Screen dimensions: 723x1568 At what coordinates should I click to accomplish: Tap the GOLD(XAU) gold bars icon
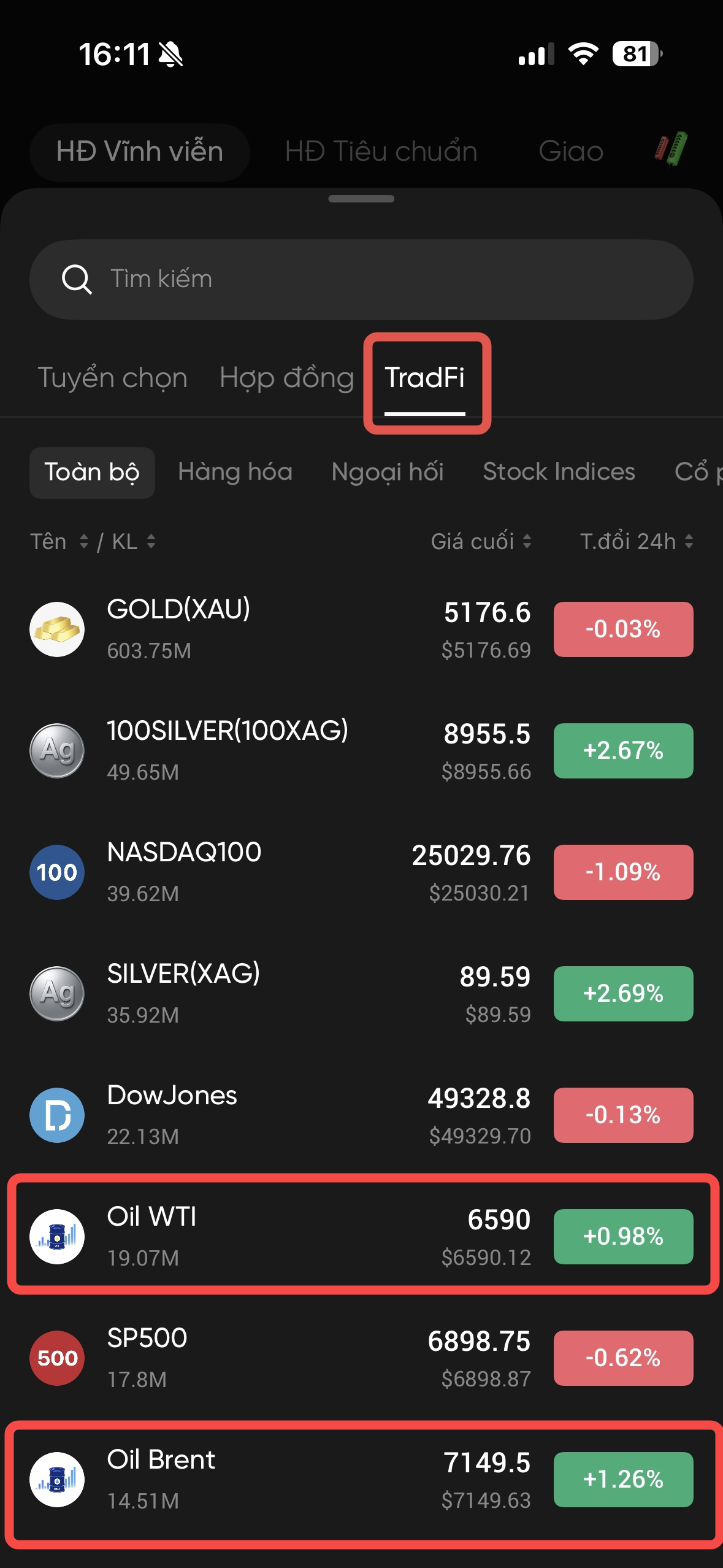57,629
